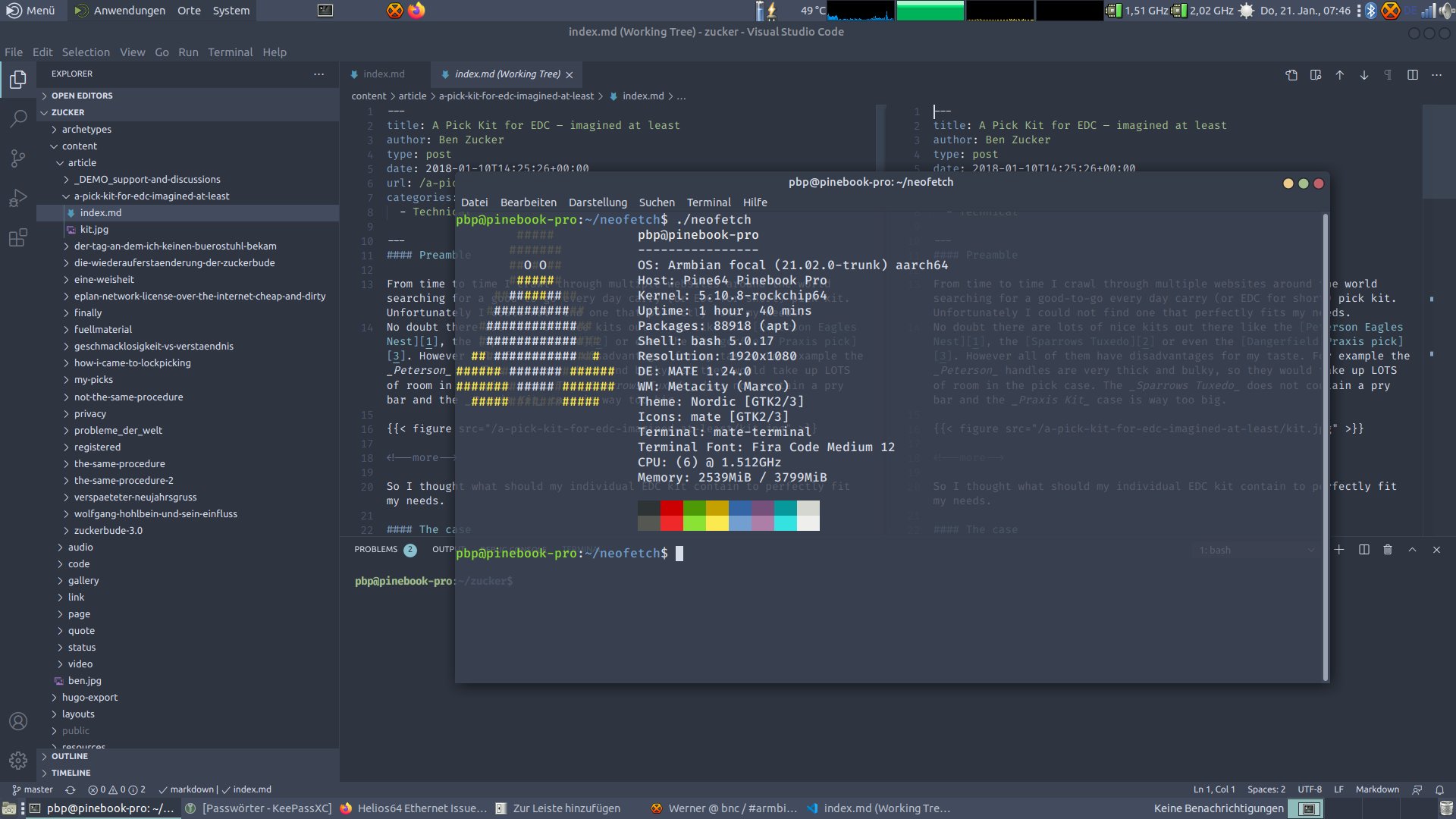The height and width of the screenshot is (819, 1456).
Task: Open errors and warnings count in status bar
Action: click(x=117, y=789)
